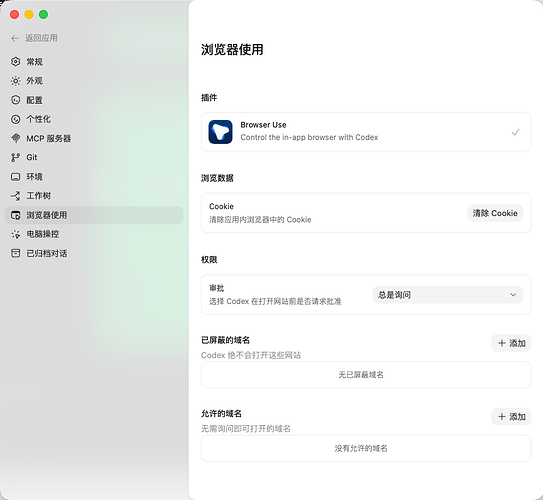Click the 插件 section heading
The height and width of the screenshot is (500, 543).
[x=209, y=98]
